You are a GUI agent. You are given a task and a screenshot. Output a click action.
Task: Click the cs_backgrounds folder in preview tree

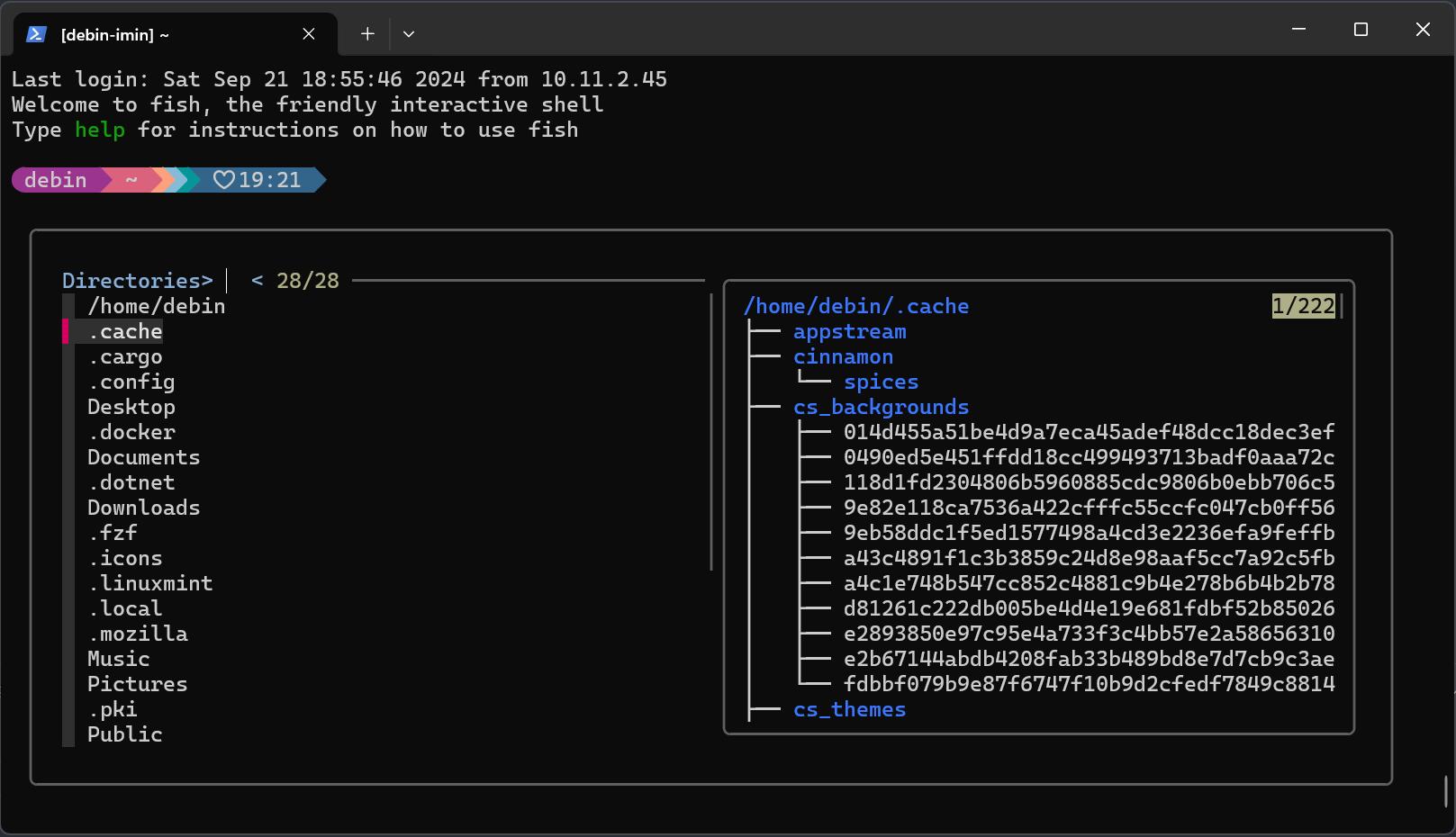click(881, 408)
